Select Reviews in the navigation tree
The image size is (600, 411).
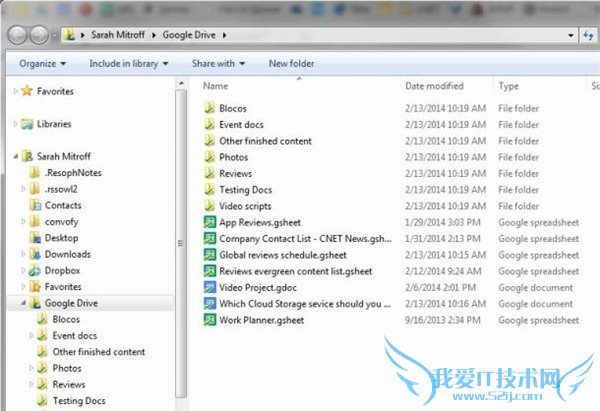69,384
